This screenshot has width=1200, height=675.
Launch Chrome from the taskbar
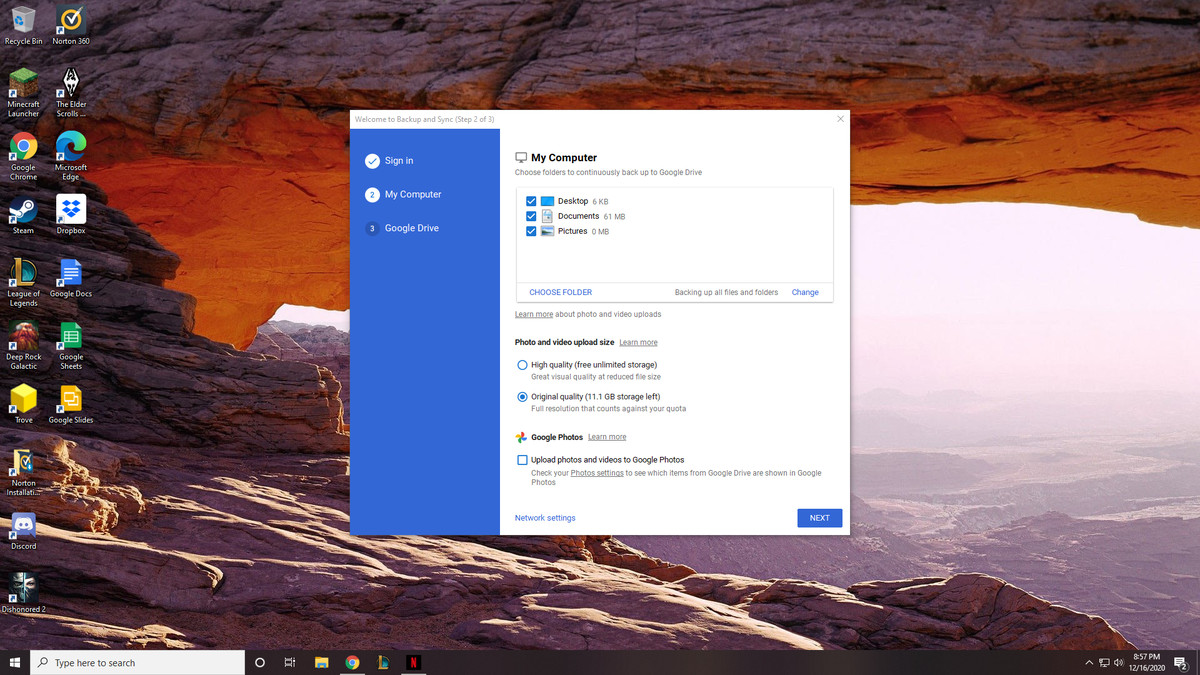pyautogui.click(x=352, y=662)
